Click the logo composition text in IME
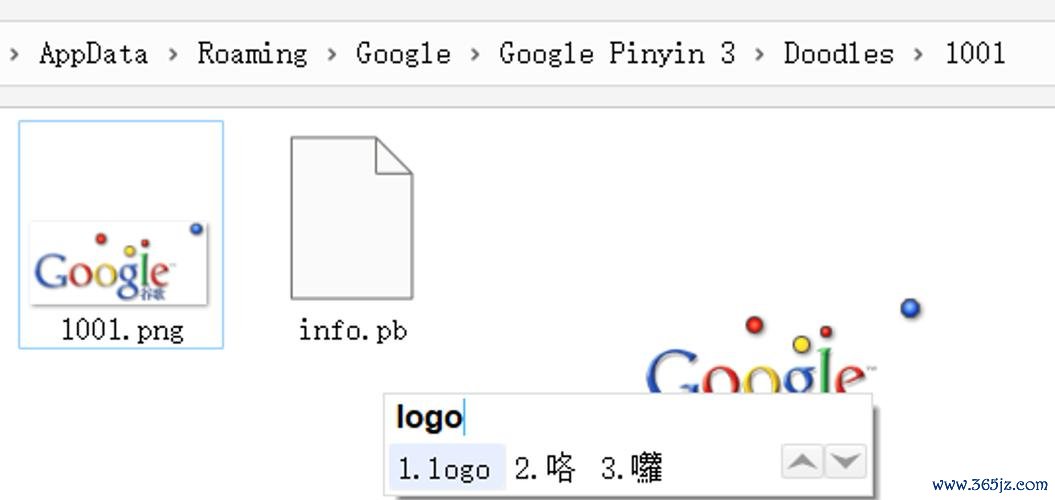The width and height of the screenshot is (1055, 500). coord(429,417)
